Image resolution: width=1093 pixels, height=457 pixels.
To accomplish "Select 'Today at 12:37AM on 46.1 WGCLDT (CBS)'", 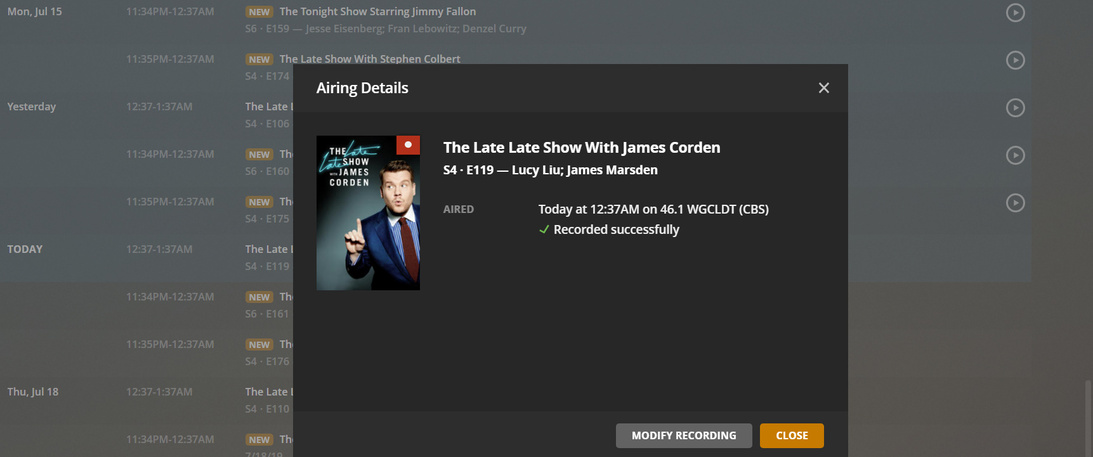I will pyautogui.click(x=654, y=209).
